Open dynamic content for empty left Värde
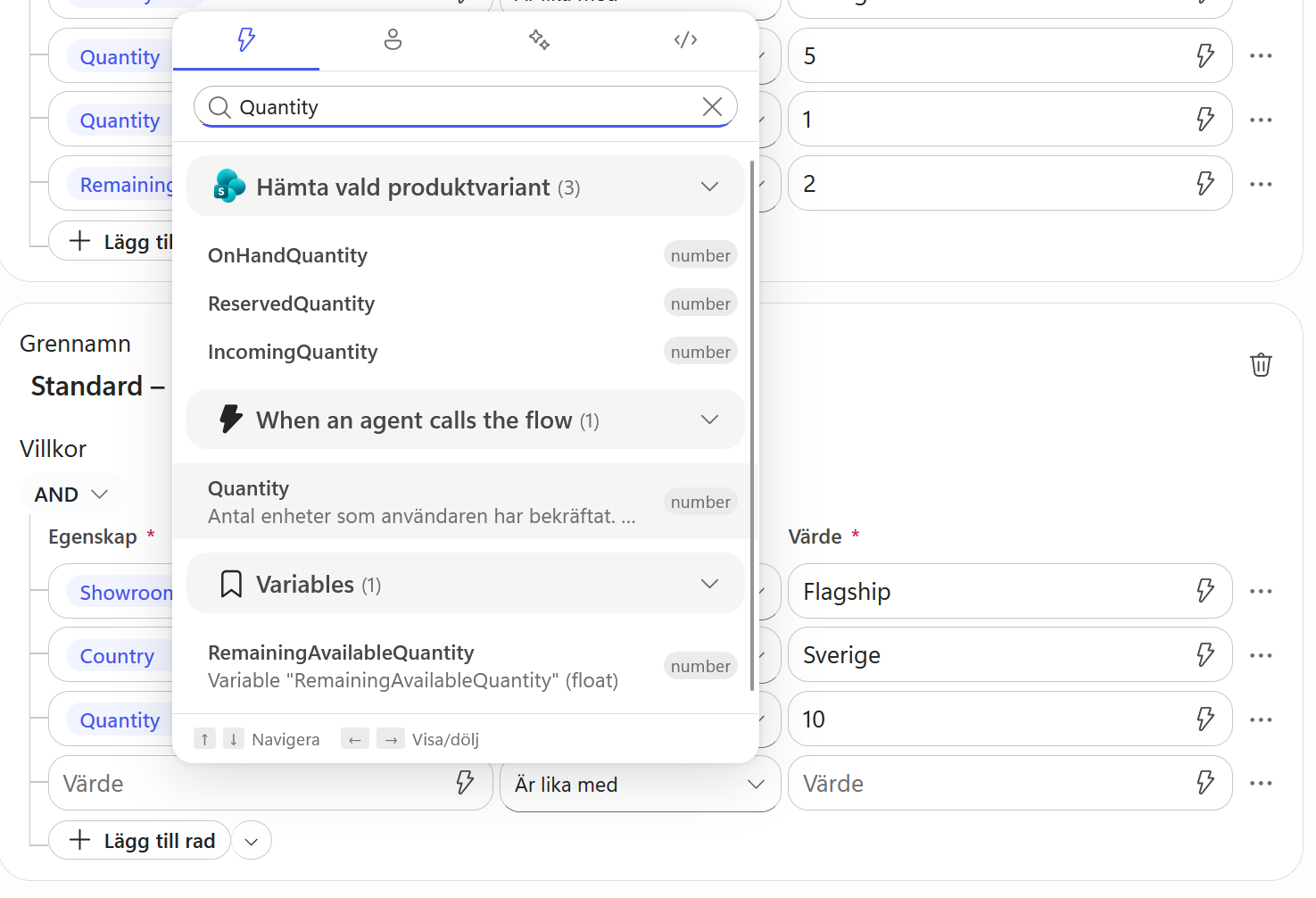 coord(465,783)
